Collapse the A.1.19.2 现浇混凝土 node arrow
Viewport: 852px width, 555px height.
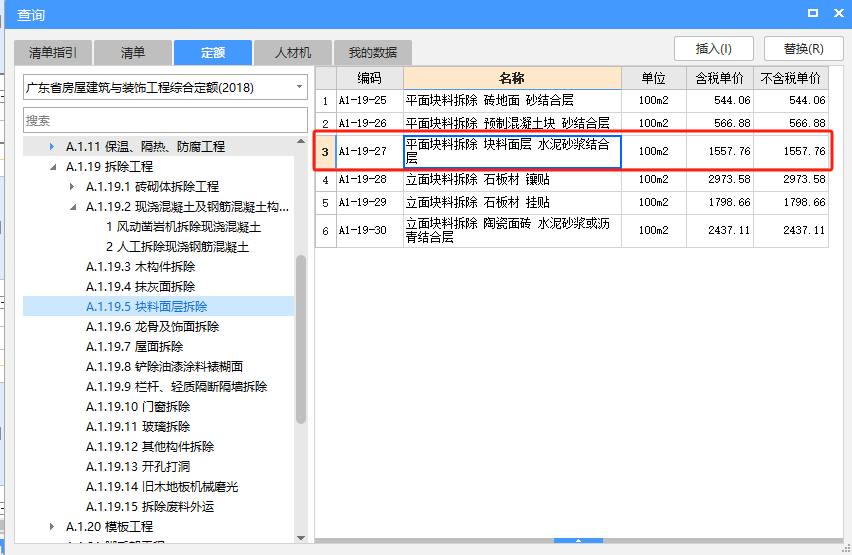(x=73, y=207)
